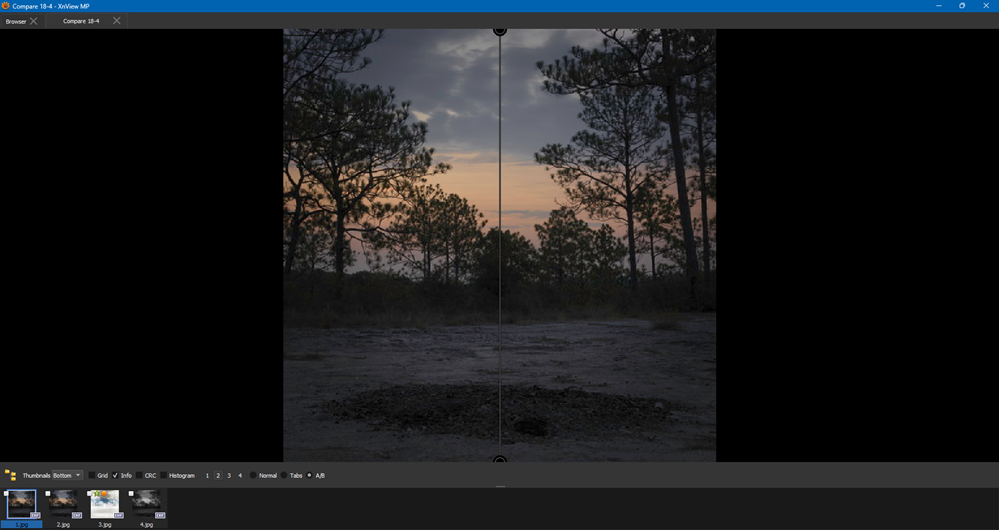Select the Tabs compare mode radio button
999x530 pixels.
[284, 475]
